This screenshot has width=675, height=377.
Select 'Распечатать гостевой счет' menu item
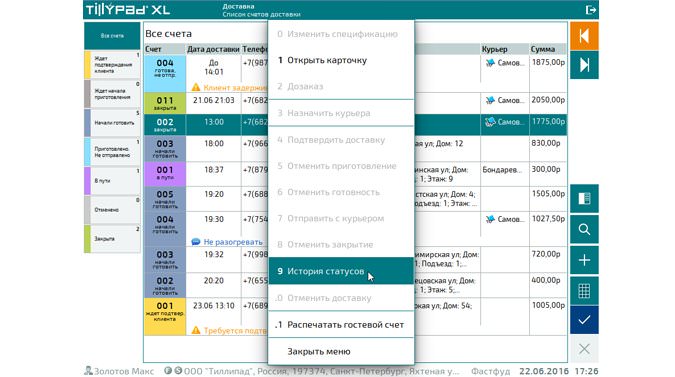(341, 325)
